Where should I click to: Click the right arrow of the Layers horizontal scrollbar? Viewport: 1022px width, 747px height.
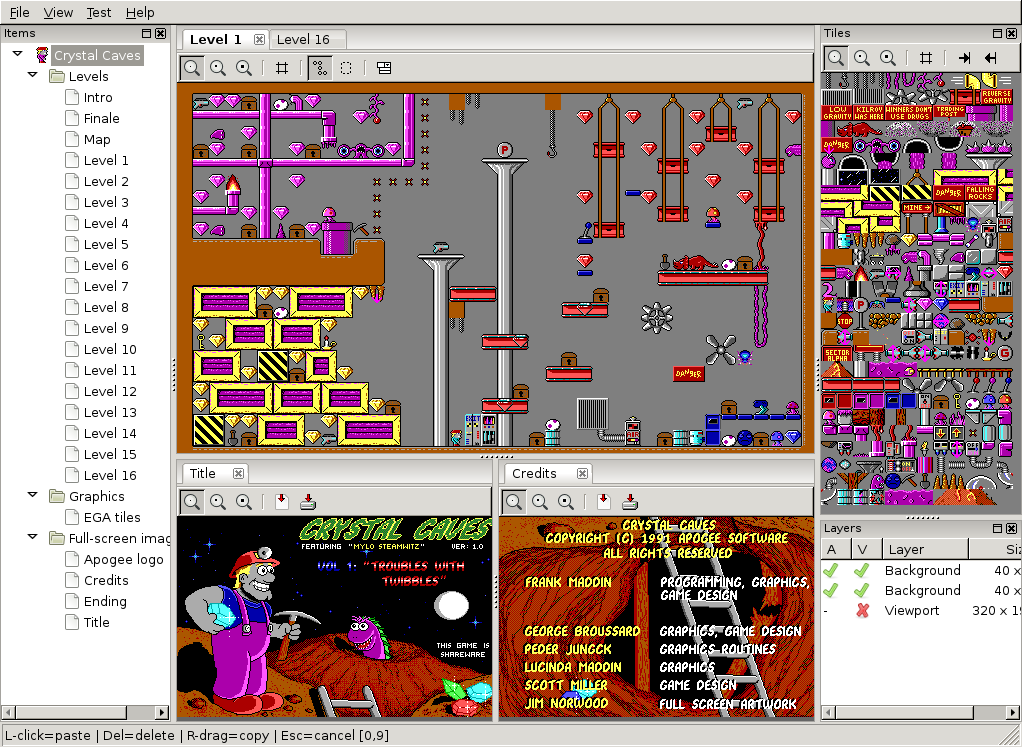click(1014, 712)
